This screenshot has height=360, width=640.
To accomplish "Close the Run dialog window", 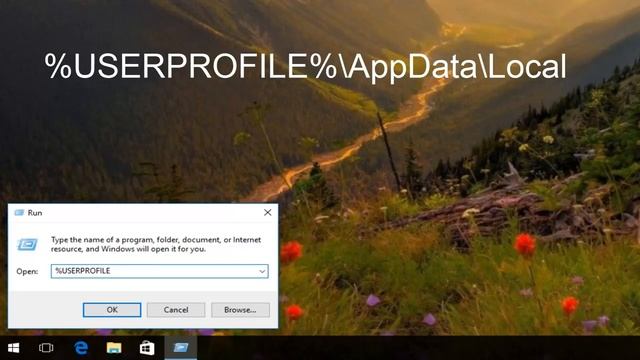I will pyautogui.click(x=267, y=213).
